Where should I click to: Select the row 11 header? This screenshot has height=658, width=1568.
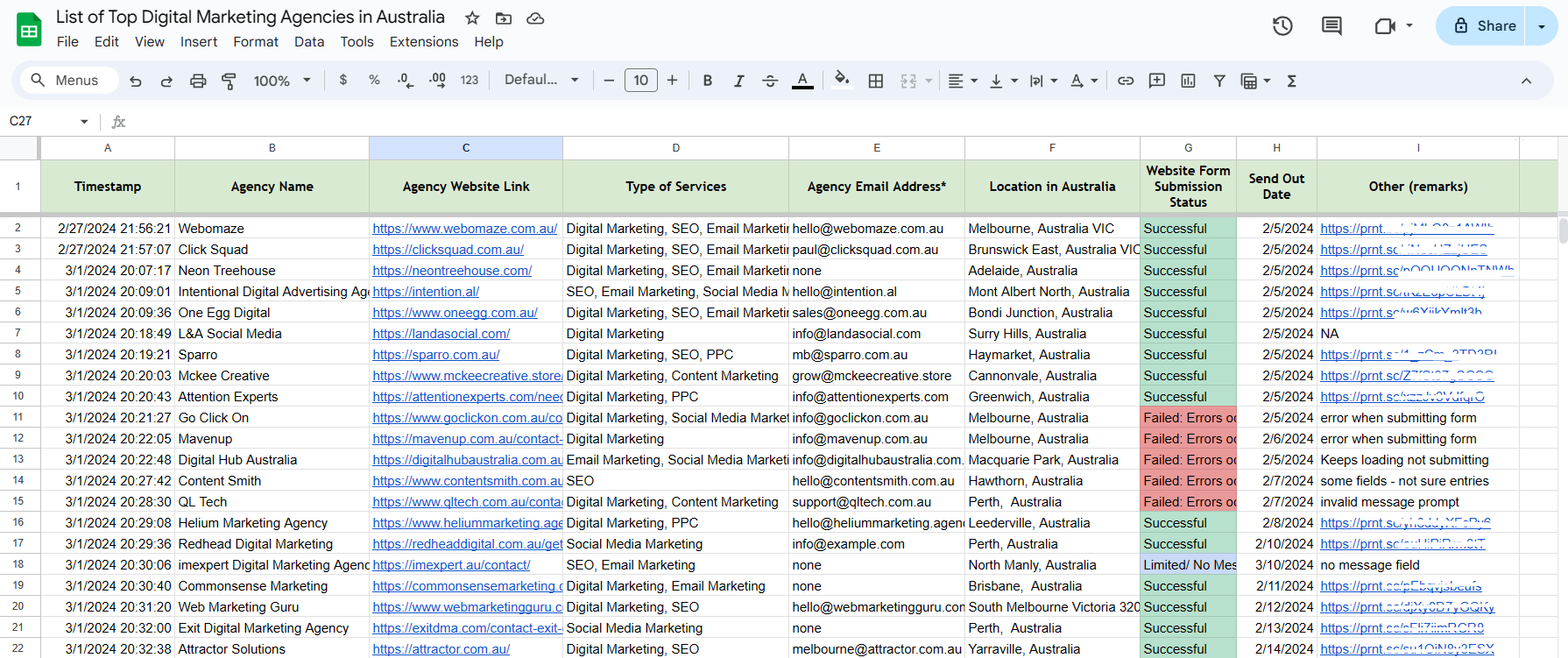(18, 418)
